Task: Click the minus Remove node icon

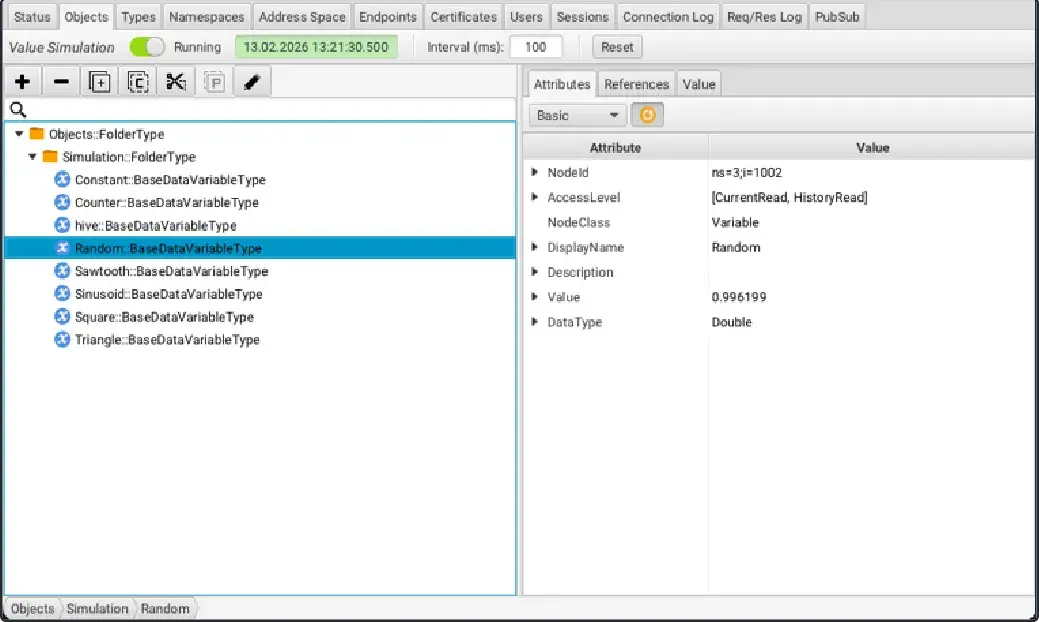Action: point(61,82)
